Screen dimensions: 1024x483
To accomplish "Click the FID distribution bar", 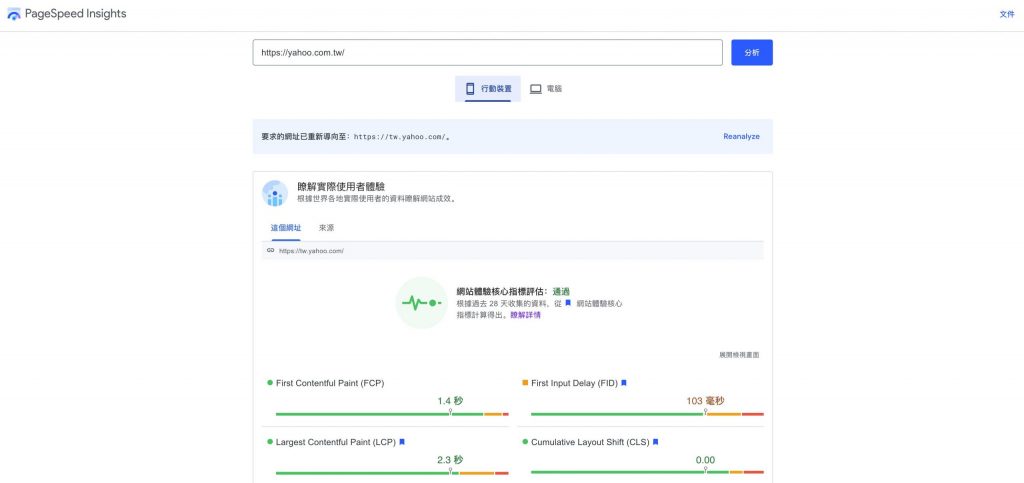I will point(647,414).
